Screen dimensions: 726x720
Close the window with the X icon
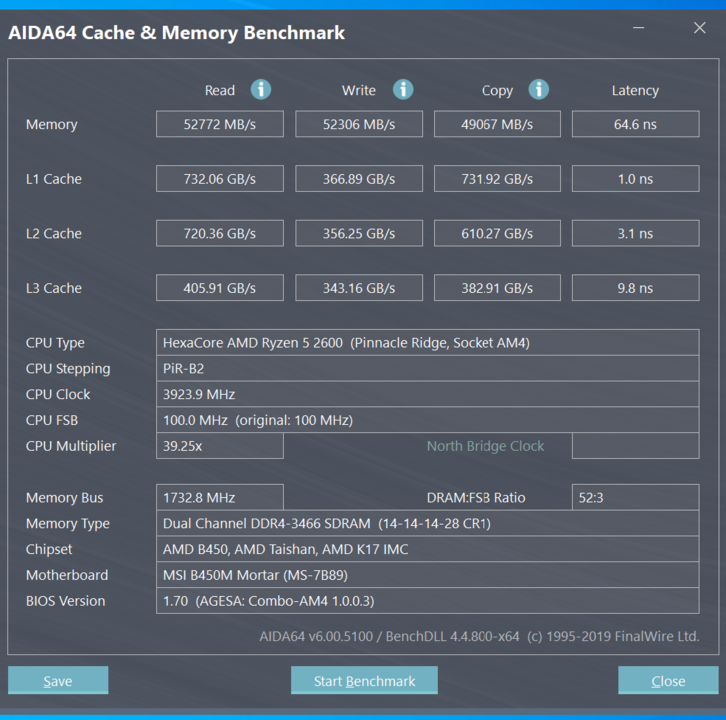pos(700,28)
